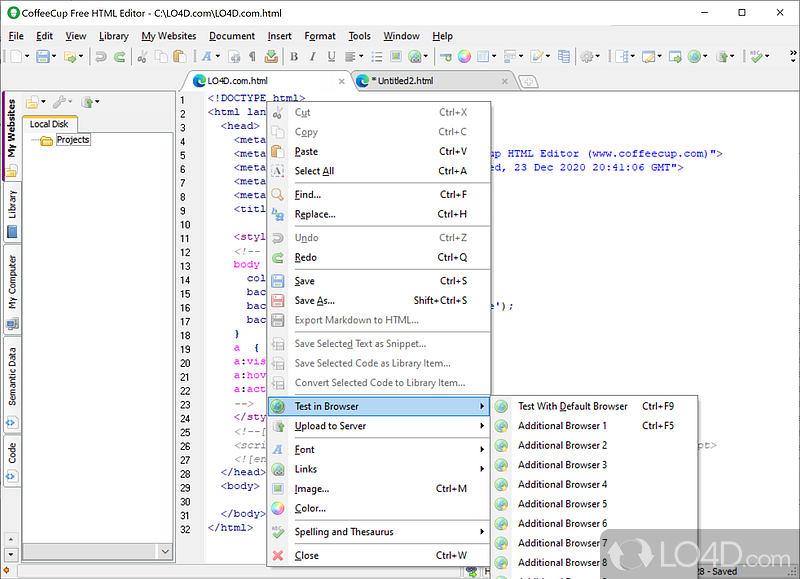Click the scissors Cut icon in toolbar
The width and height of the screenshot is (800, 579).
(142, 56)
